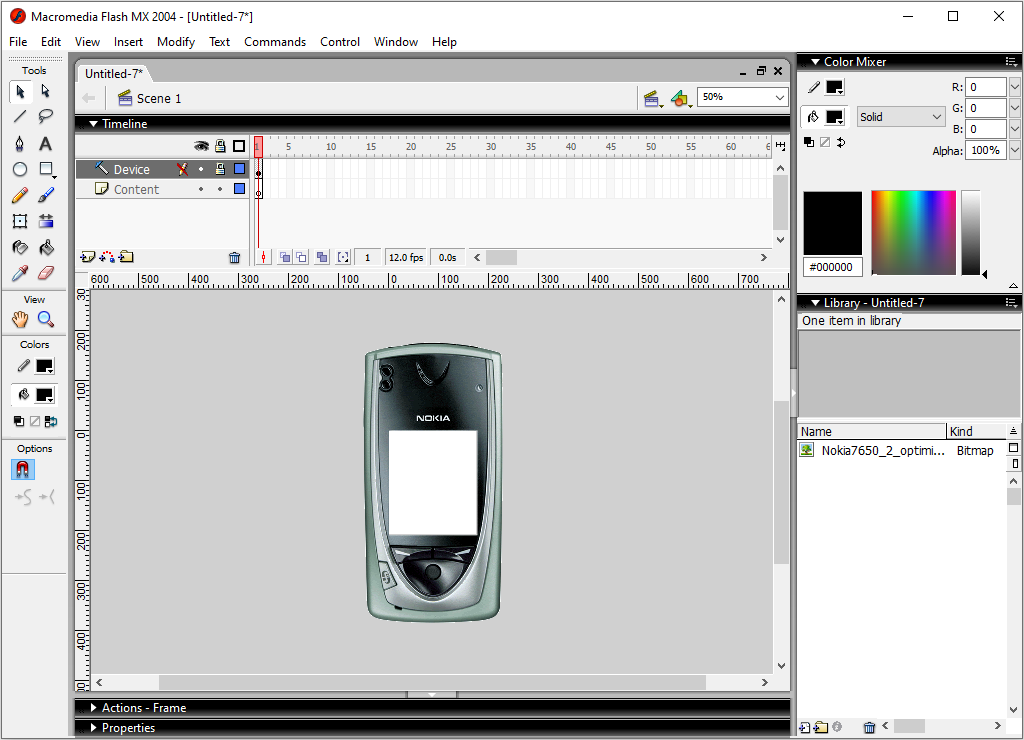Click the Color Mixer fill color swatch
Image resolution: width=1024 pixels, height=740 pixels.
[x=834, y=117]
